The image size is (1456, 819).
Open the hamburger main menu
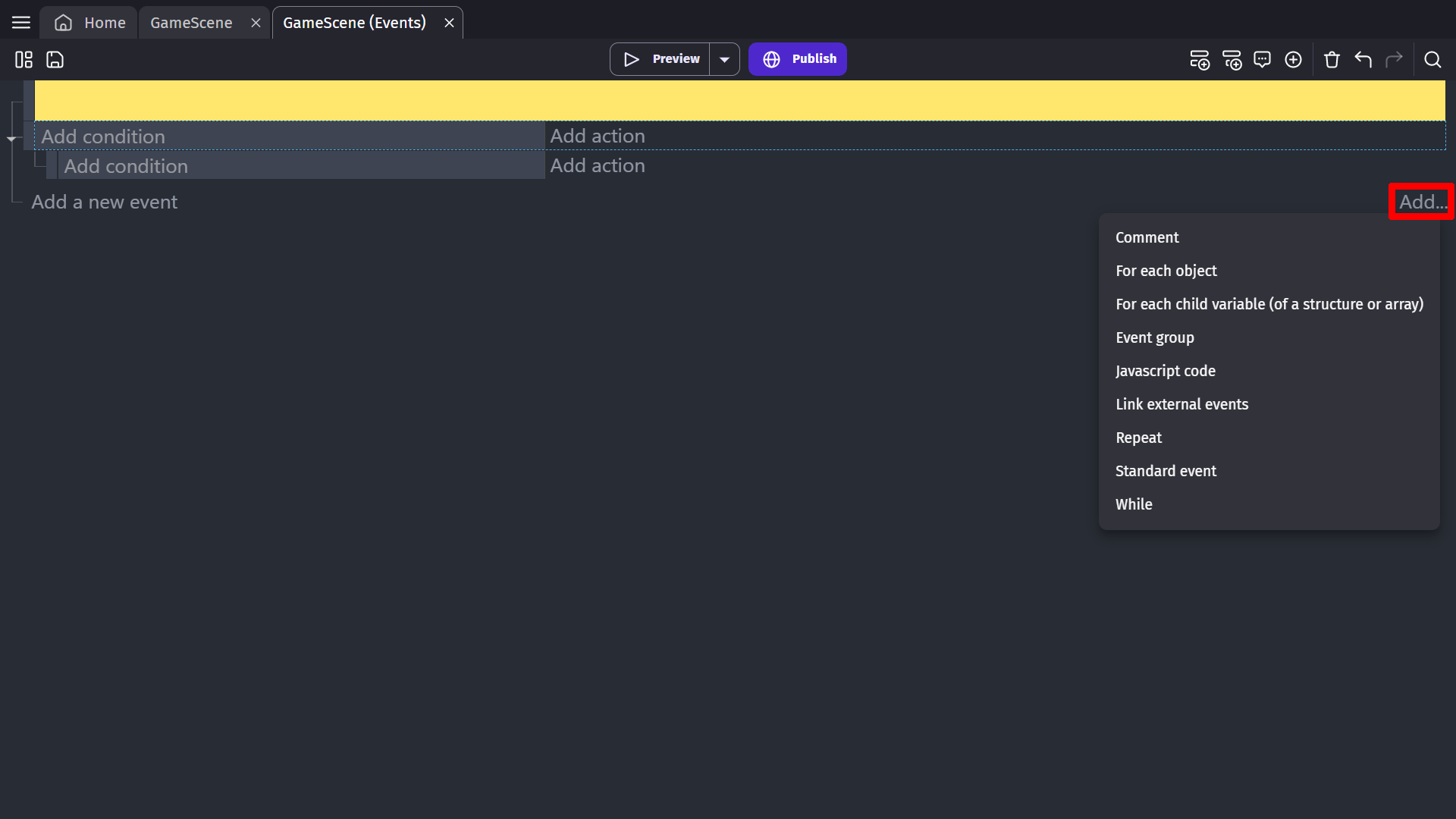click(x=21, y=23)
